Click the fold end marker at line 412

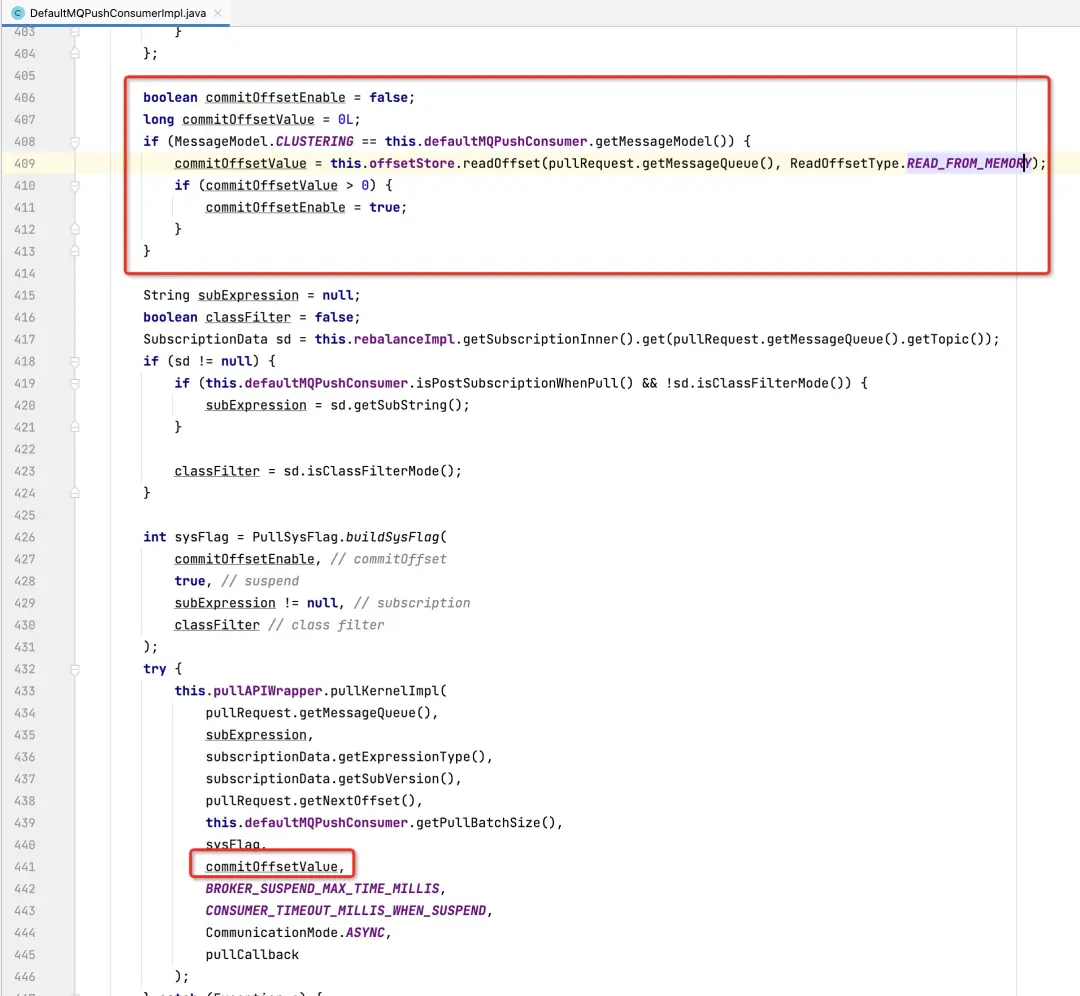coord(75,229)
